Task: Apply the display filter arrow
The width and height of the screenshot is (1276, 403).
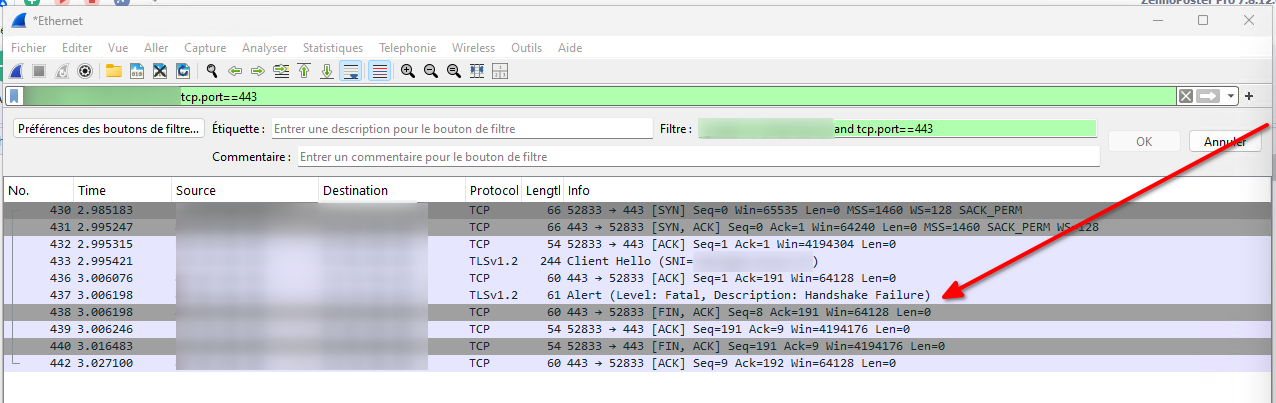Action: (x=1209, y=96)
